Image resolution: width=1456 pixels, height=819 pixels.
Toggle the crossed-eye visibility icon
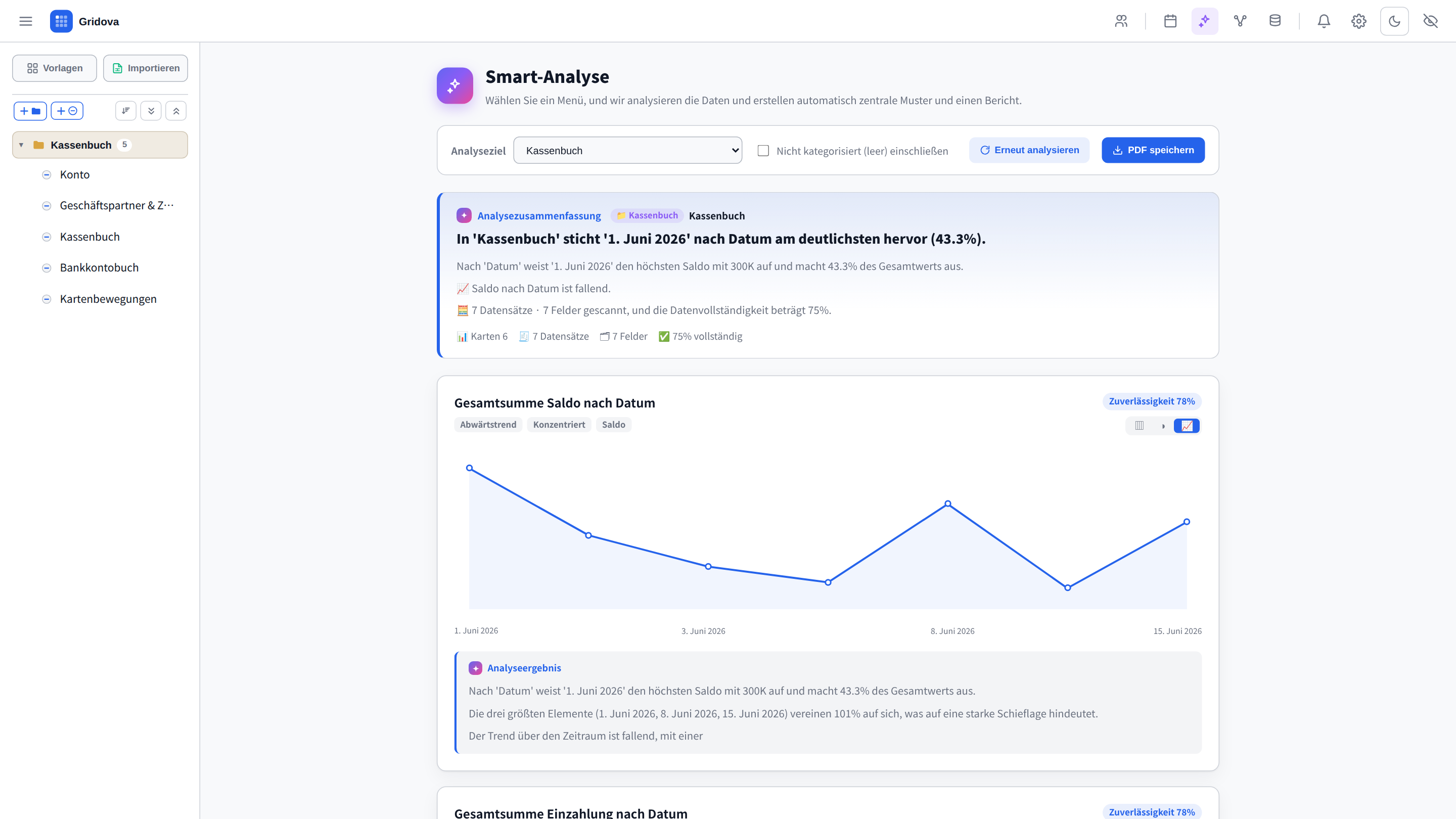coord(1431,21)
